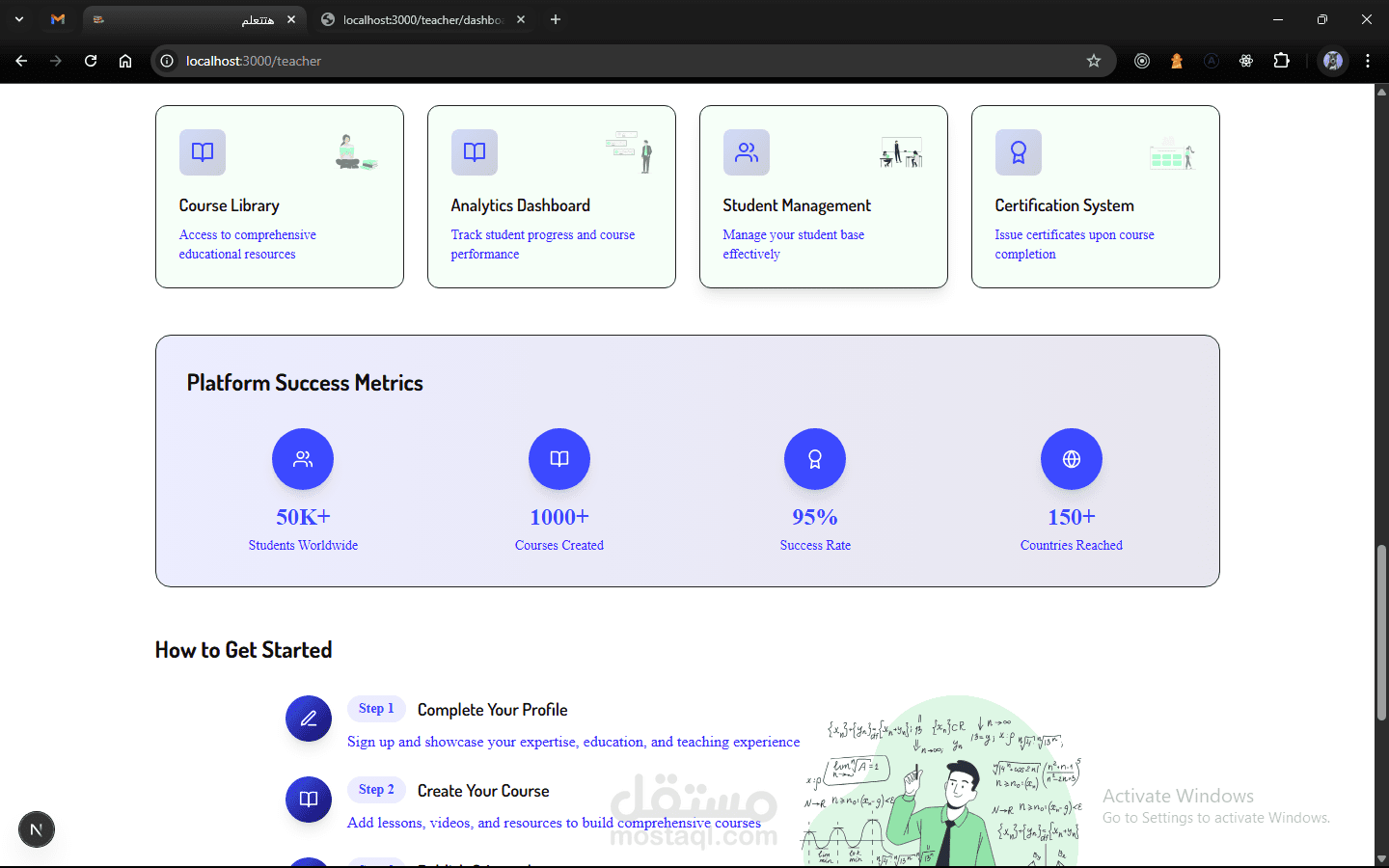Viewport: 1389px width, 868px height.
Task: Click the Student Management users icon
Action: pyautogui.click(x=747, y=152)
